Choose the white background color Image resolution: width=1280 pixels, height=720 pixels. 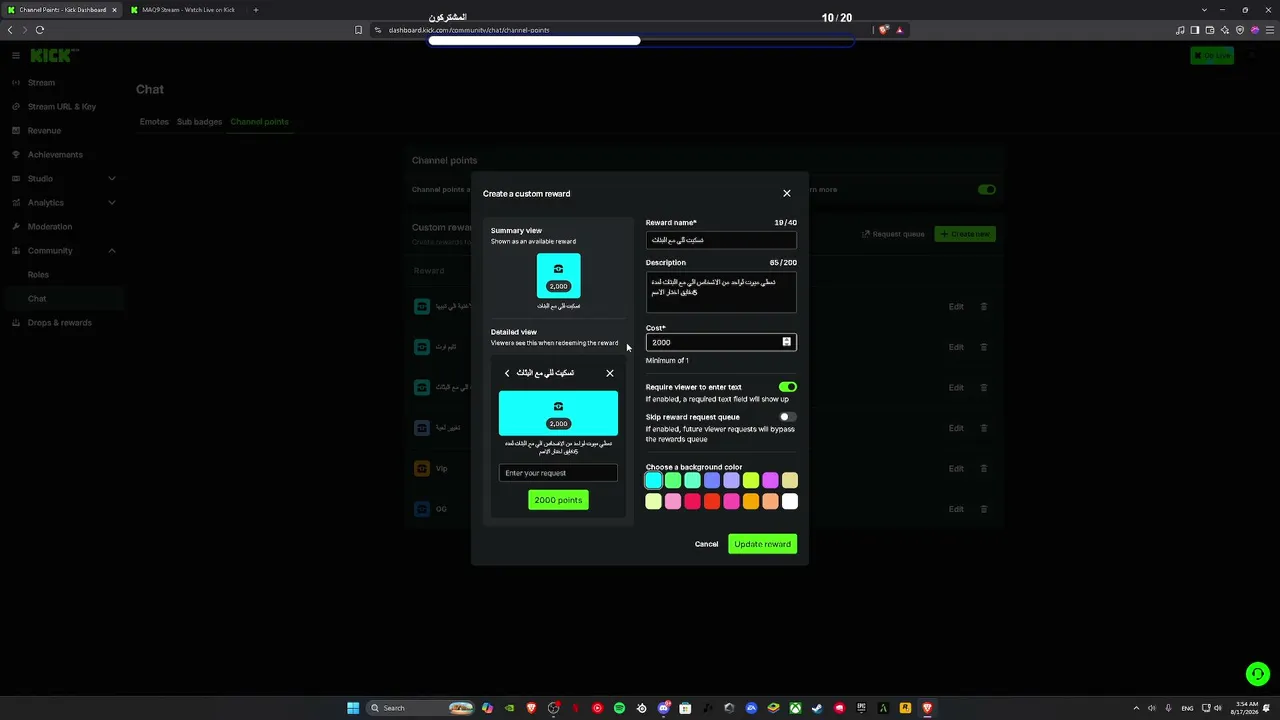pos(790,501)
